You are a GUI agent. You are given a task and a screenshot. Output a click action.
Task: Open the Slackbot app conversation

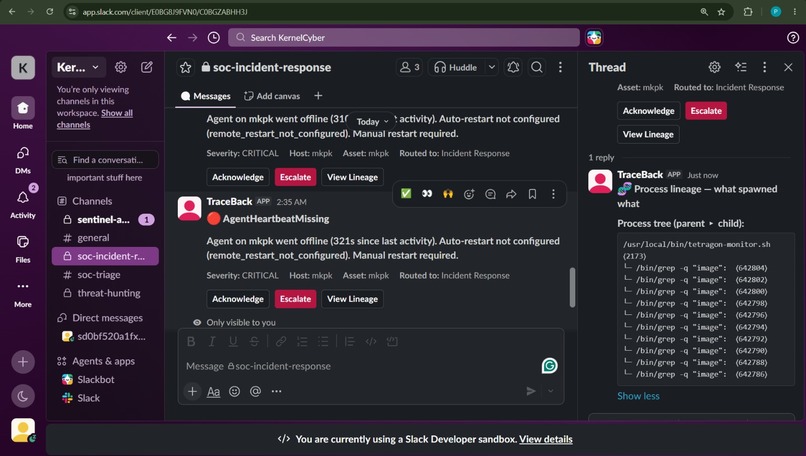105,379
